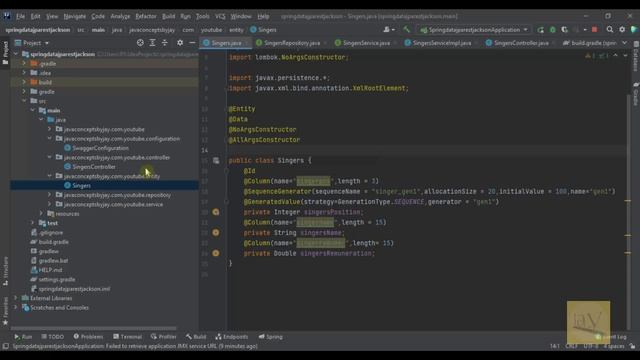Hide the Project tool window
Image resolution: width=640 pixels, height=360 pixels.
point(192,42)
